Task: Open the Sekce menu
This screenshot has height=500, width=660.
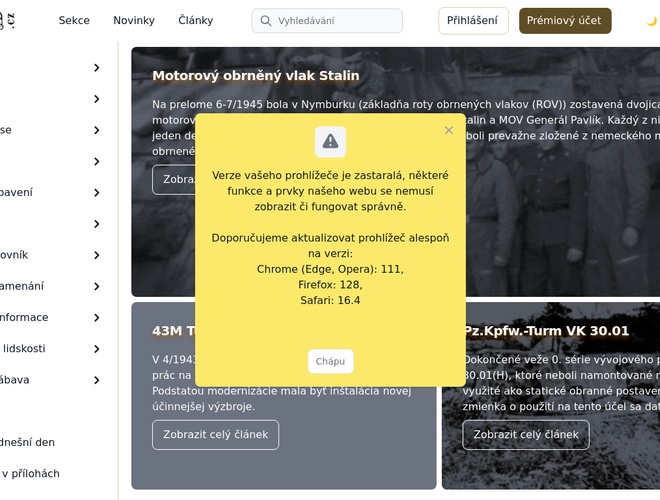Action: pyautogui.click(x=74, y=21)
